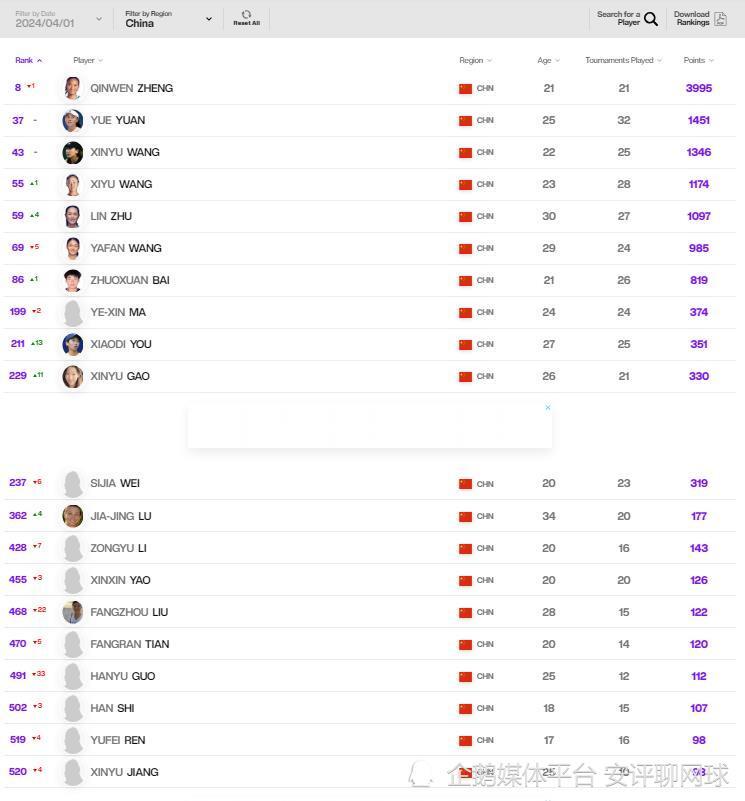The height and width of the screenshot is (801, 745).
Task: Sort by the Player column header
Action: click(x=88, y=60)
